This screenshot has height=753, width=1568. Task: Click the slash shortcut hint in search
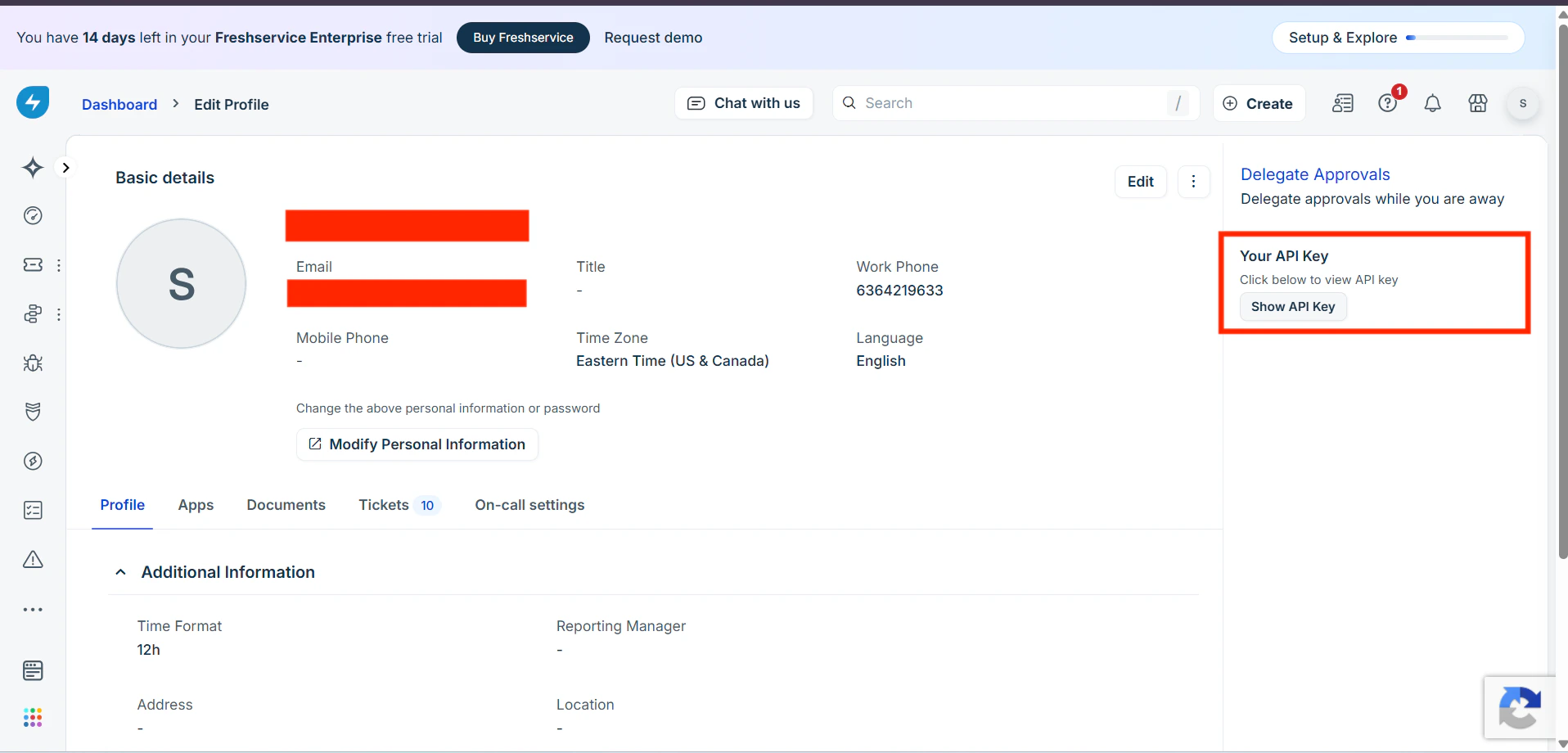(1178, 103)
